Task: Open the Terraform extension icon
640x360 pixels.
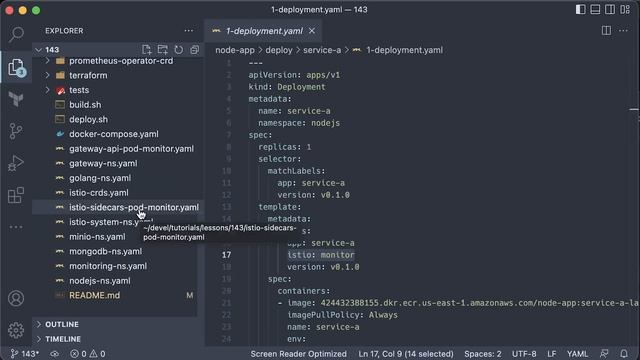Action: [x=16, y=99]
